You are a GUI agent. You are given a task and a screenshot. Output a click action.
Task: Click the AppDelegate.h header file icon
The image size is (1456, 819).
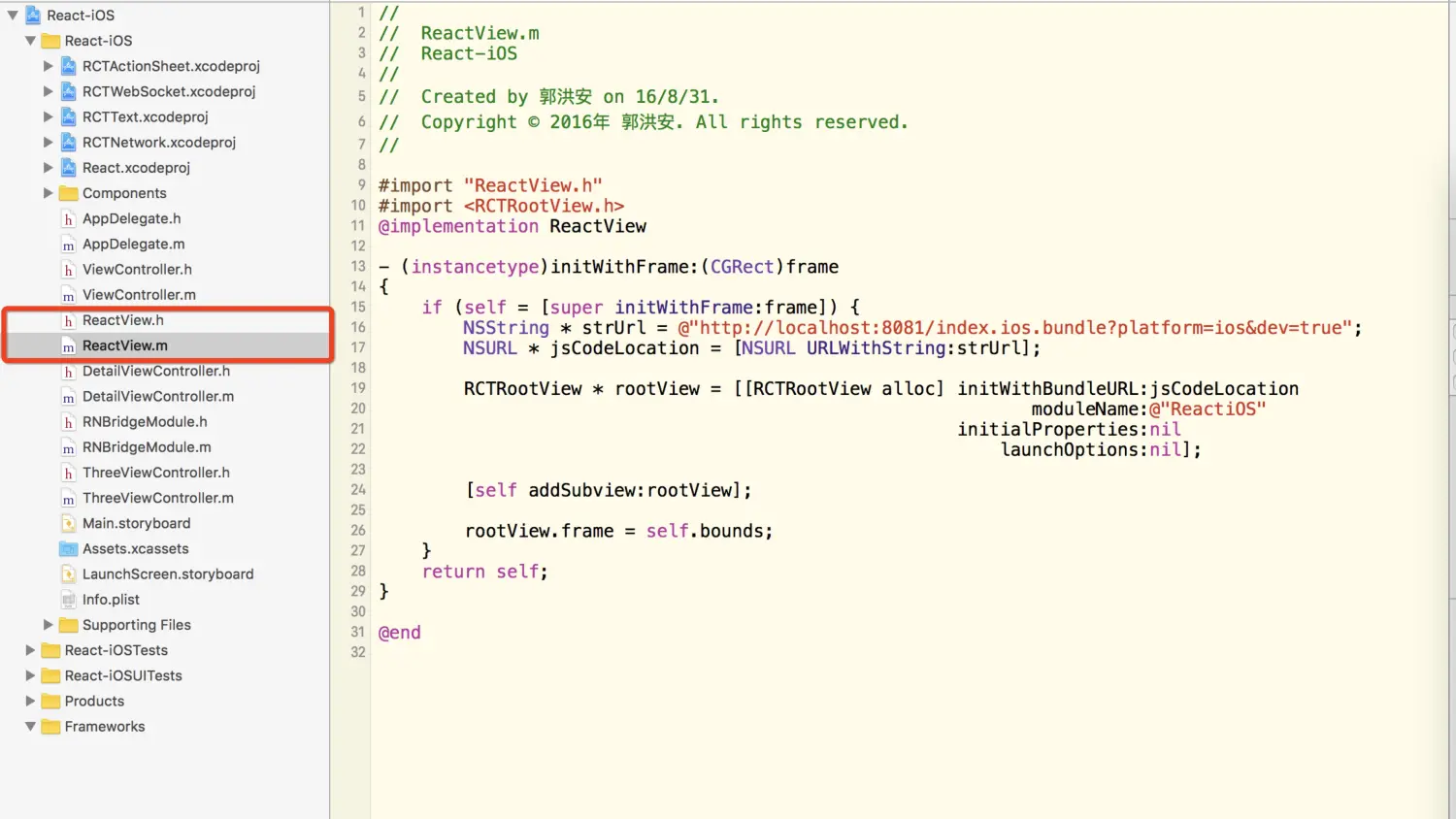(x=68, y=219)
